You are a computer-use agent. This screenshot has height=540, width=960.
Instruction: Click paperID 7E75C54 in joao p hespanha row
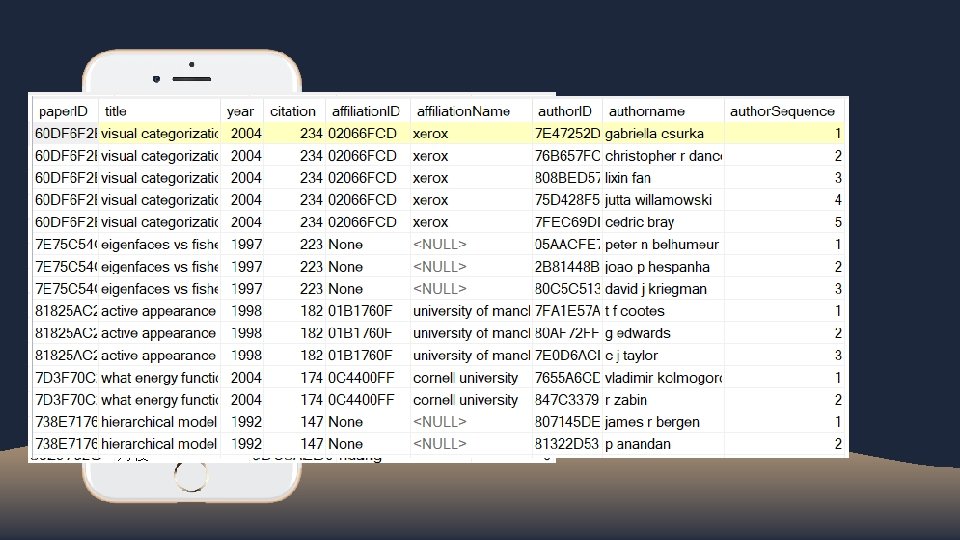click(65, 267)
